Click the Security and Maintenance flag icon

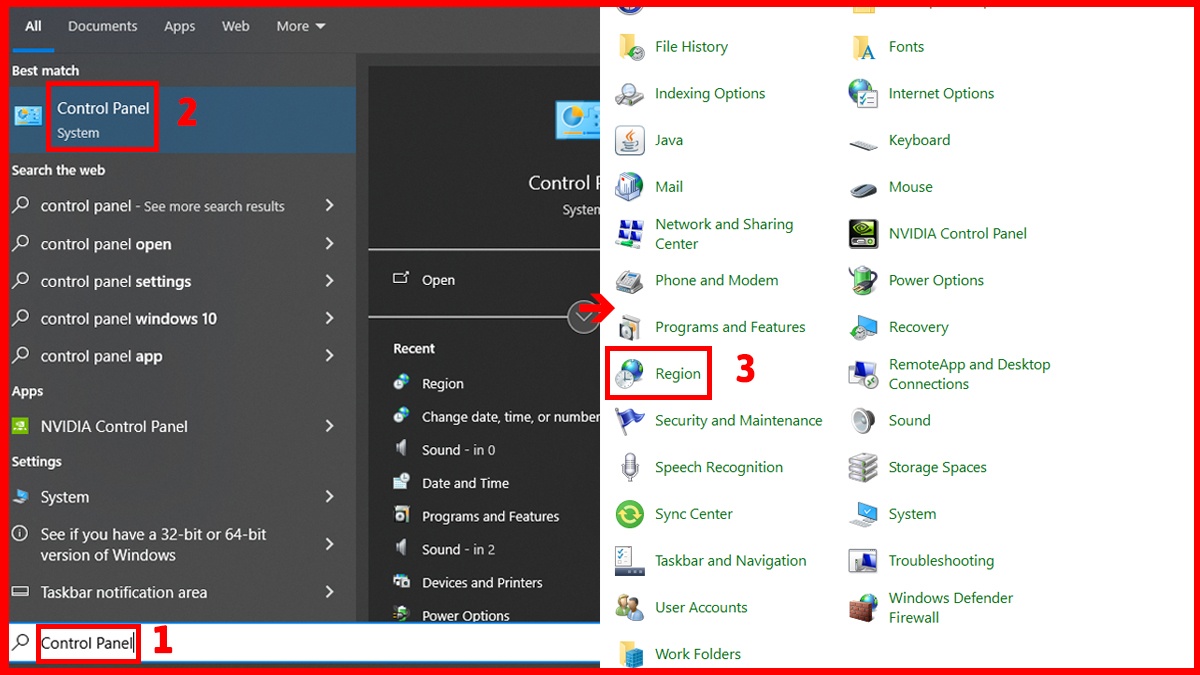[x=630, y=421]
